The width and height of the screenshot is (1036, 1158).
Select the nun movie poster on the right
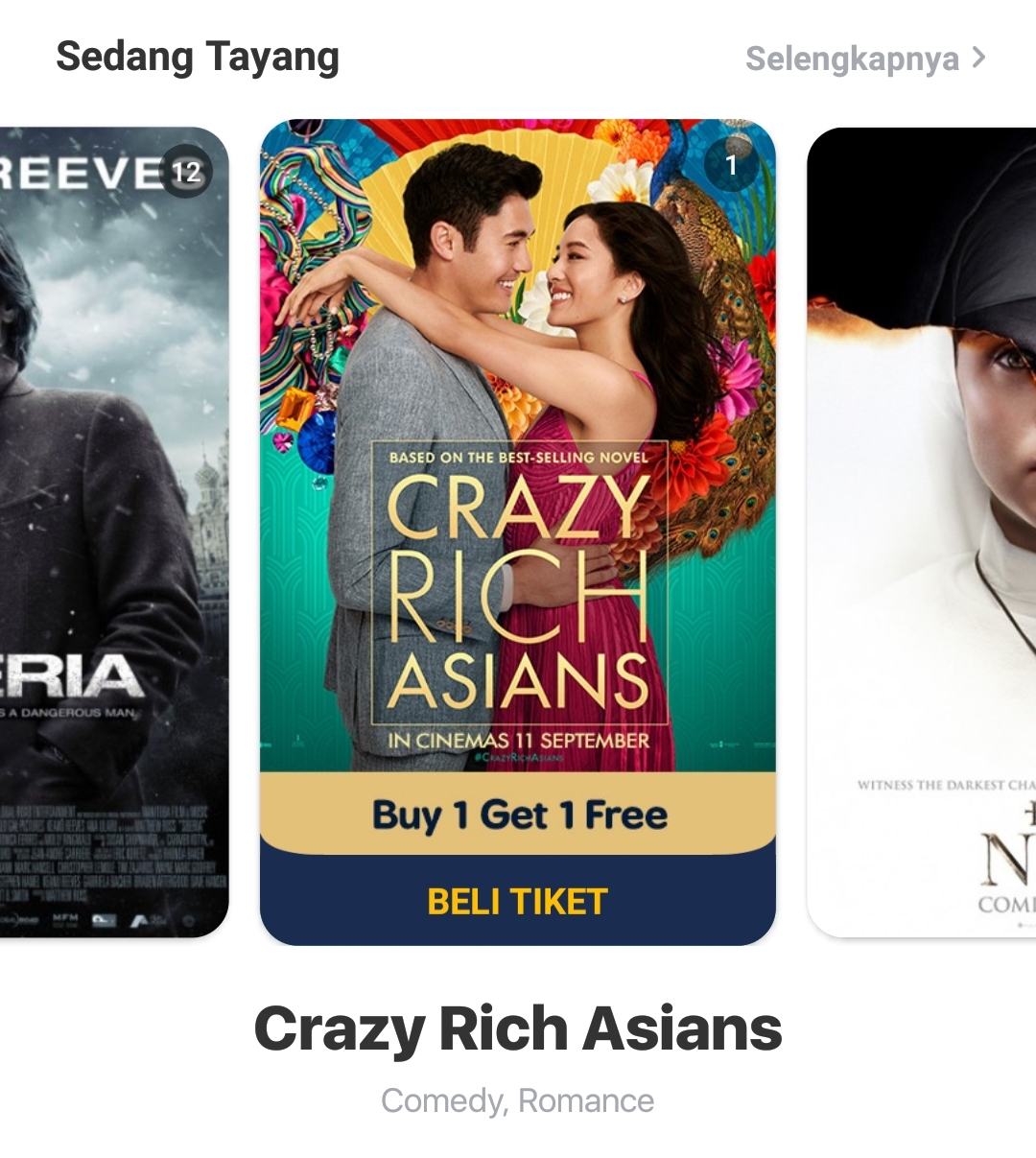[922, 532]
